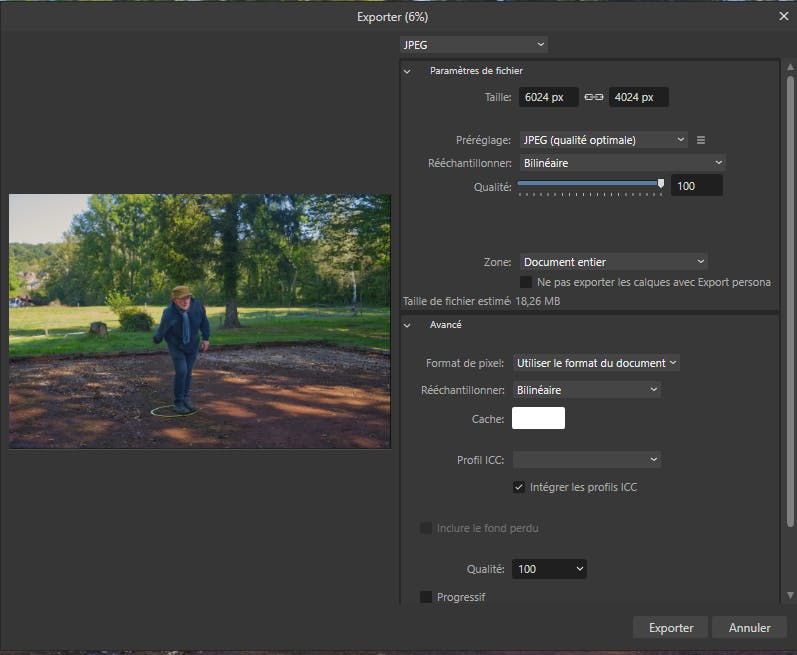Open the Avancé Qualité 100 dropdown

(549, 569)
